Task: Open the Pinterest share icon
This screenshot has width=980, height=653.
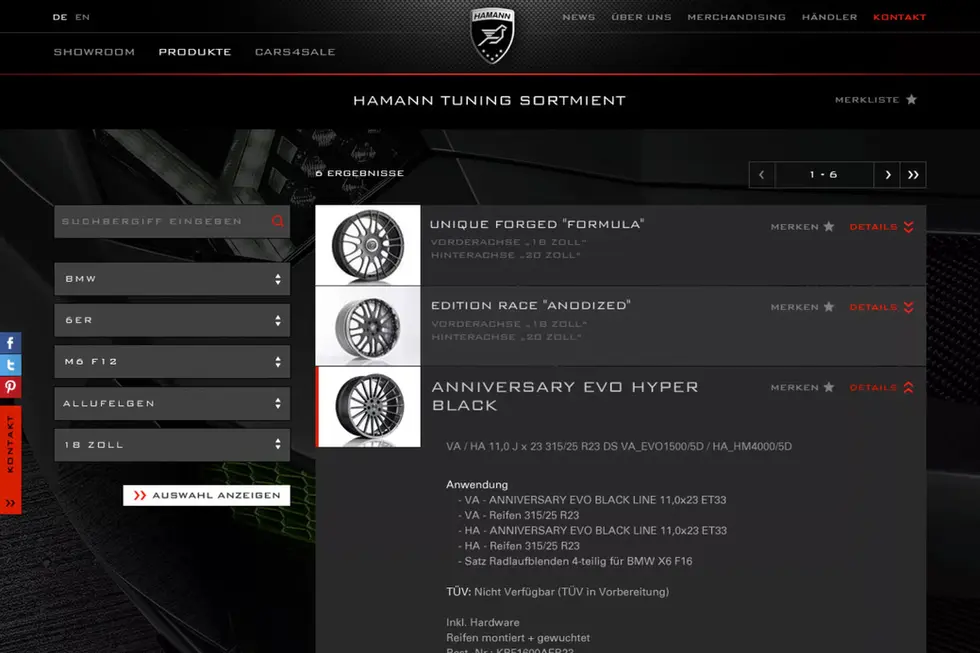Action: click(11, 387)
